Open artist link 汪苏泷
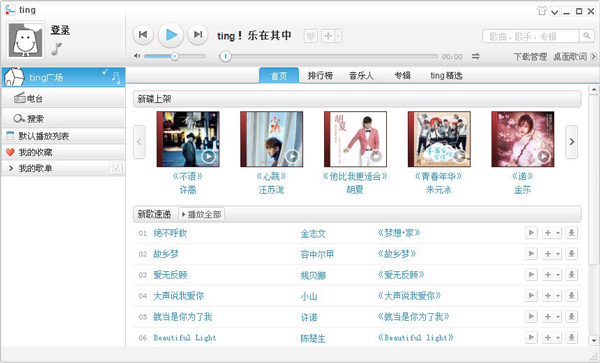This screenshot has width=600, height=363. pos(271,190)
